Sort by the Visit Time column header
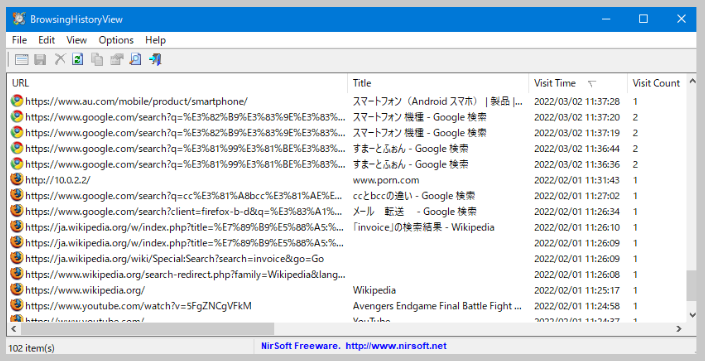This screenshot has height=361, width=705. coord(578,83)
